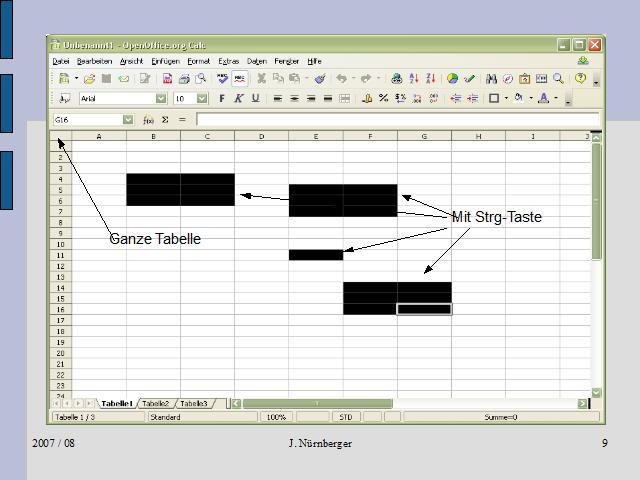
Task: Open the Function Wizard icon
Action: (149, 120)
